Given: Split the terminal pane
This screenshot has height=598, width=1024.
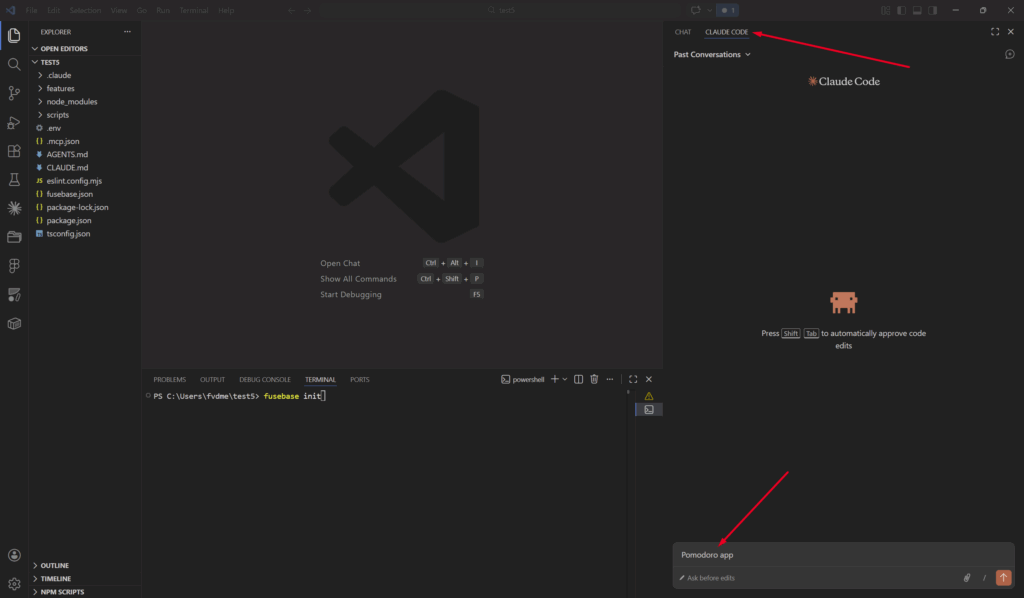Looking at the screenshot, I should 578,380.
